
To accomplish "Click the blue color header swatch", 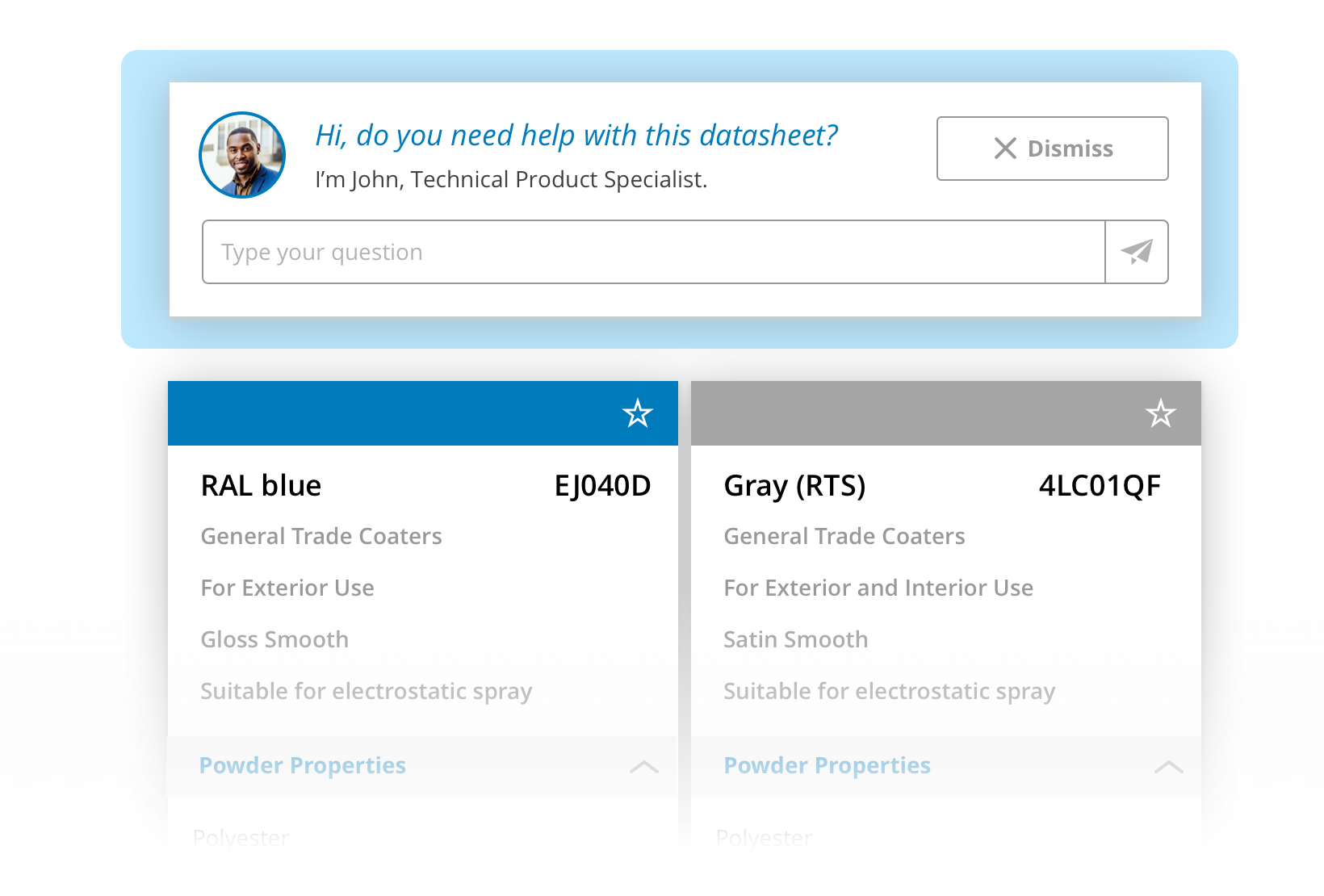I will pos(388,413).
